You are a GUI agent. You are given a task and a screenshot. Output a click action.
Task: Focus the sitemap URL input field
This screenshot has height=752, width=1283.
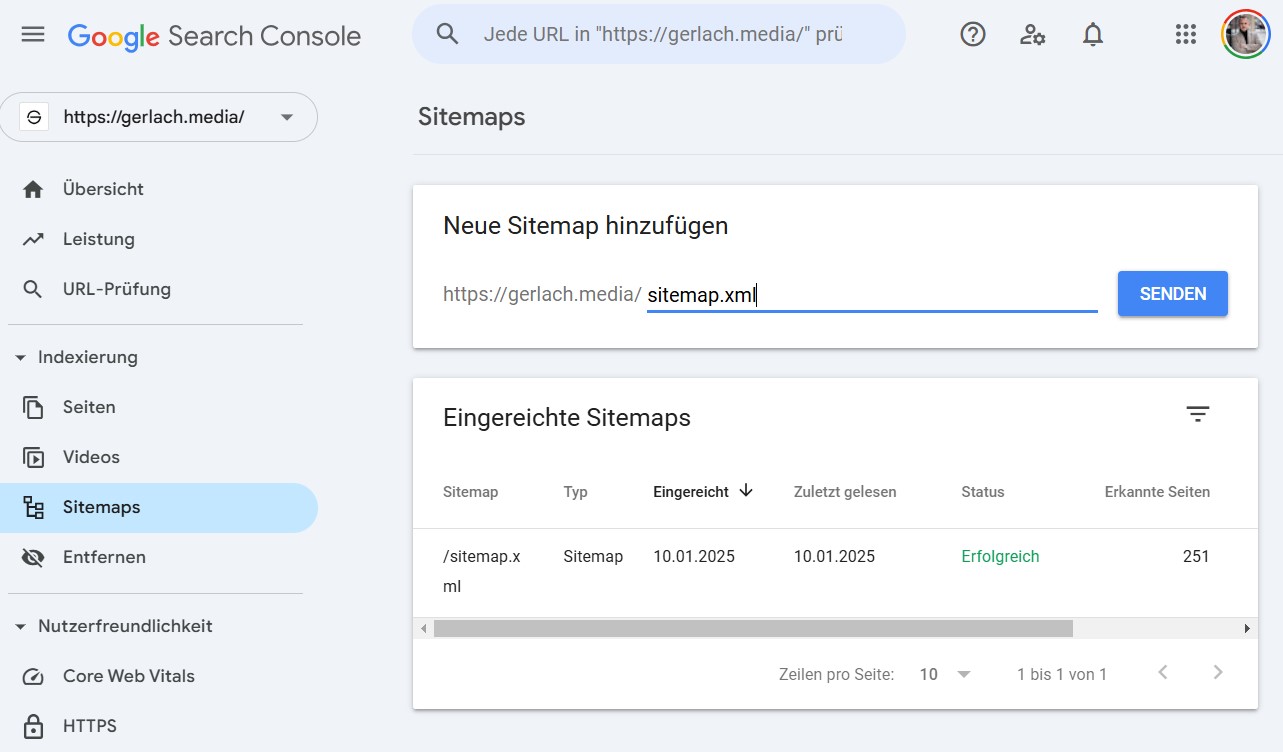[870, 295]
